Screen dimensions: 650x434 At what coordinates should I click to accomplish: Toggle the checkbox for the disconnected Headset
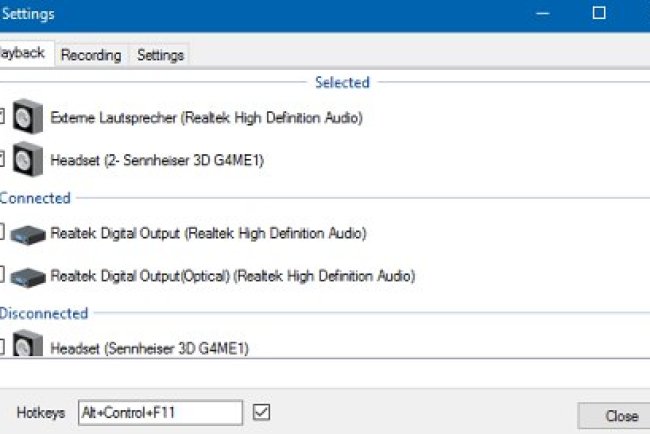click(x=2, y=346)
